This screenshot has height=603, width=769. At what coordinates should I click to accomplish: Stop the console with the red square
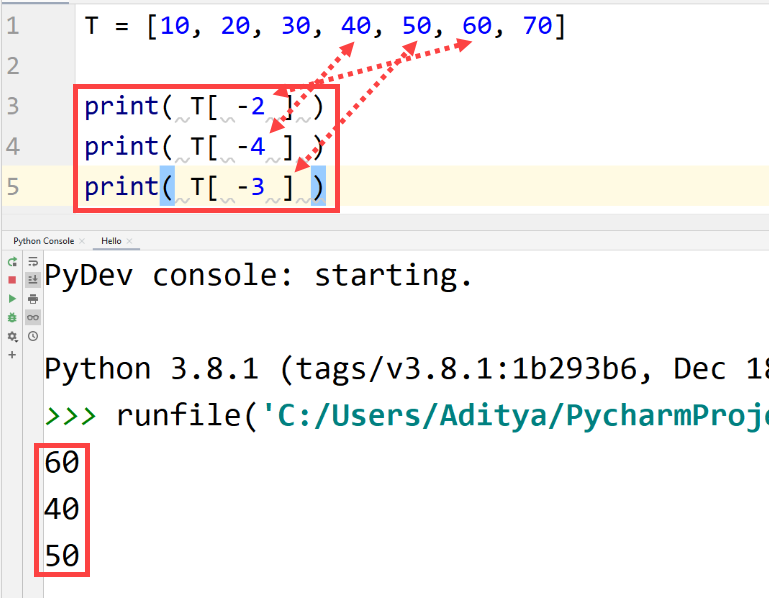tap(12, 280)
